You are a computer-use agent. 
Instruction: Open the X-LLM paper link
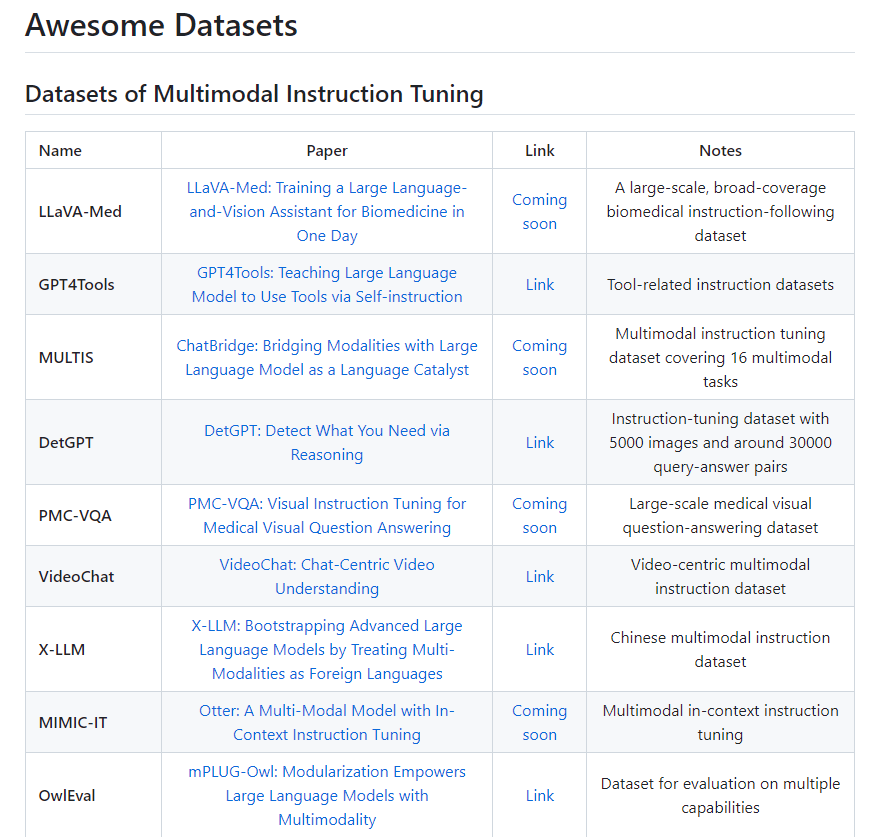pyautogui.click(x=327, y=650)
